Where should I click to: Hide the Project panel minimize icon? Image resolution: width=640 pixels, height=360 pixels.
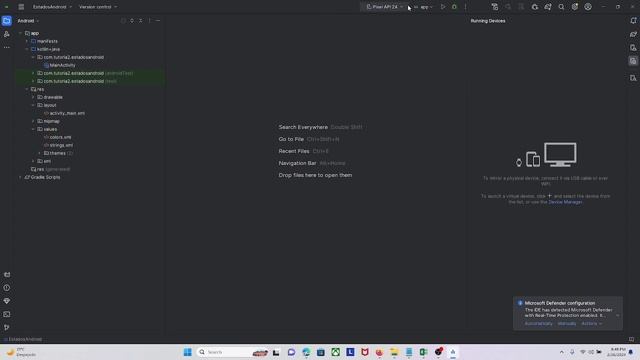(x=158, y=21)
